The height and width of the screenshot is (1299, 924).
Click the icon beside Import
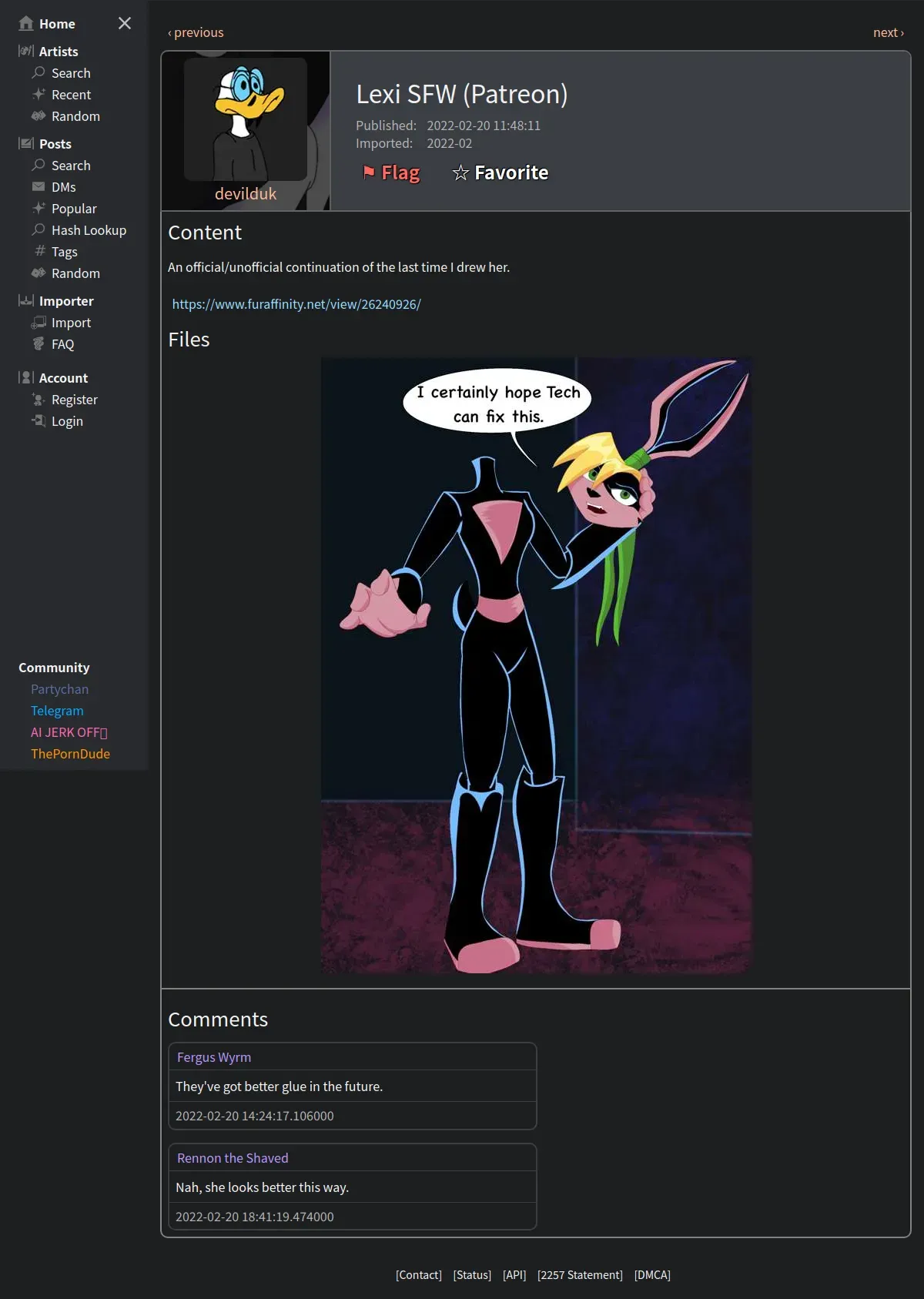tap(38, 323)
